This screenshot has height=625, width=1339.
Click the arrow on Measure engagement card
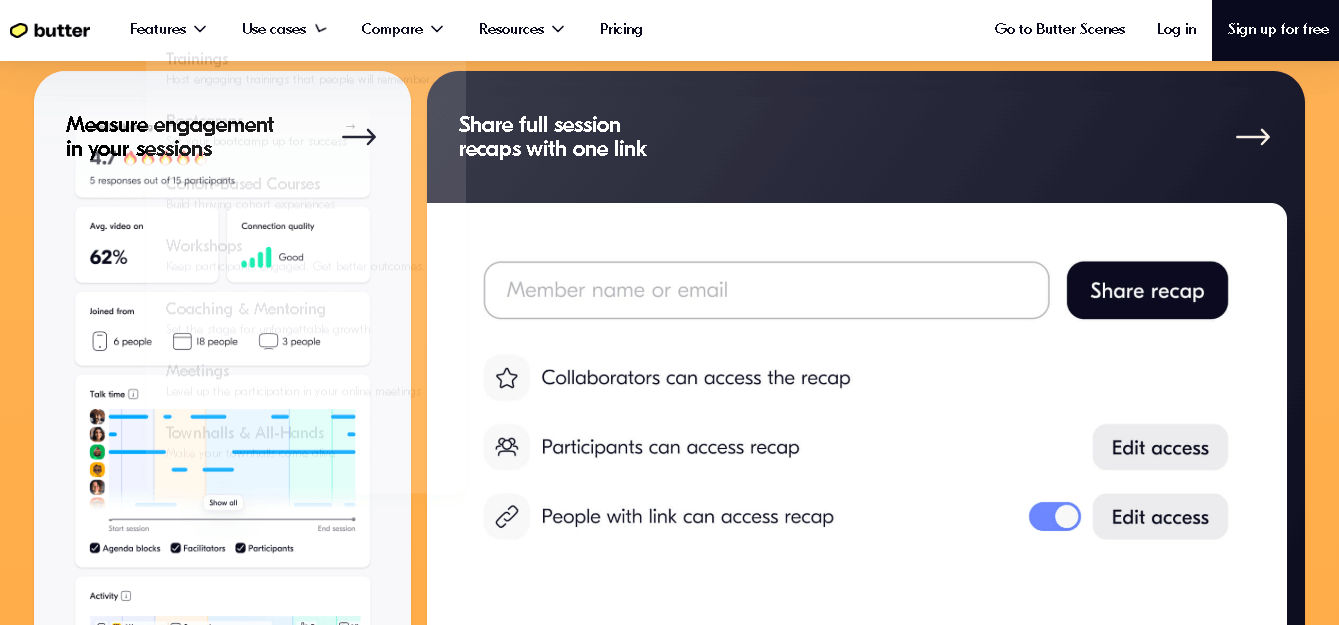(359, 136)
